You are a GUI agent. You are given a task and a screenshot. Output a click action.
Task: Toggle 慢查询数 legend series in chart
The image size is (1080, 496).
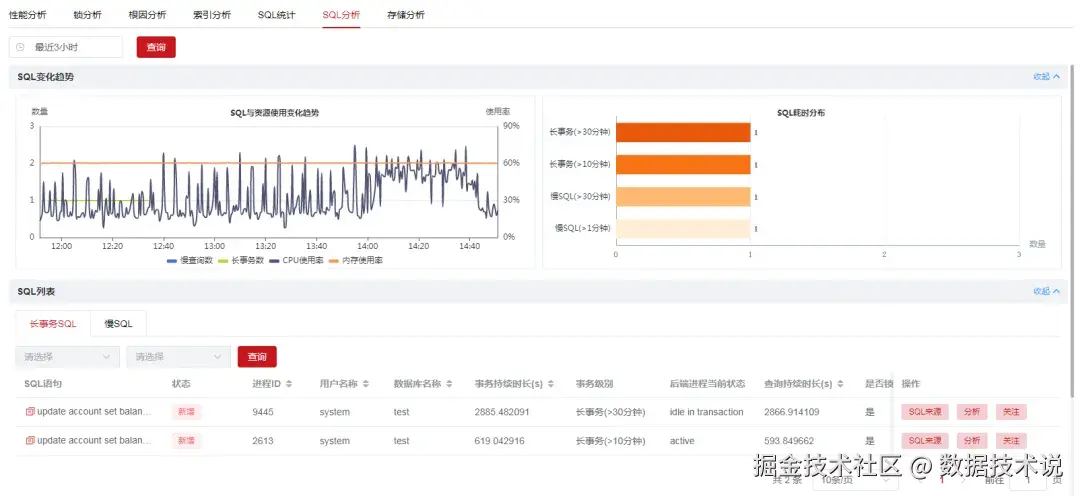tap(189, 260)
